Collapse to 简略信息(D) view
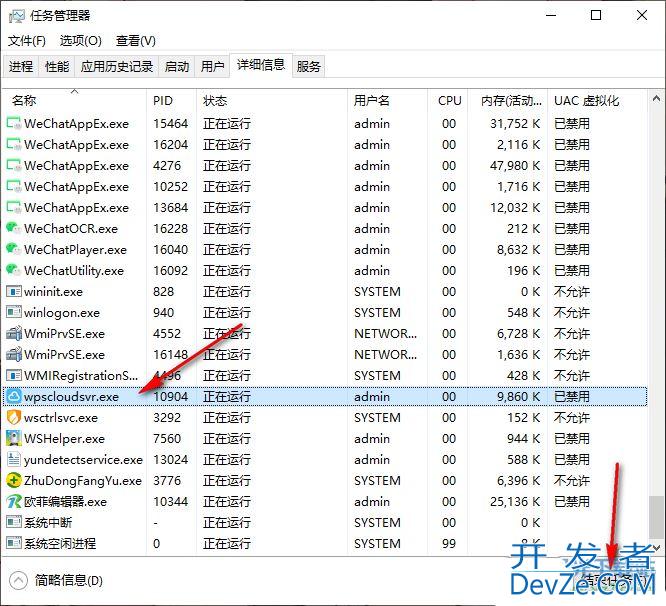Image resolution: width=666 pixels, height=606 pixels. 56,580
